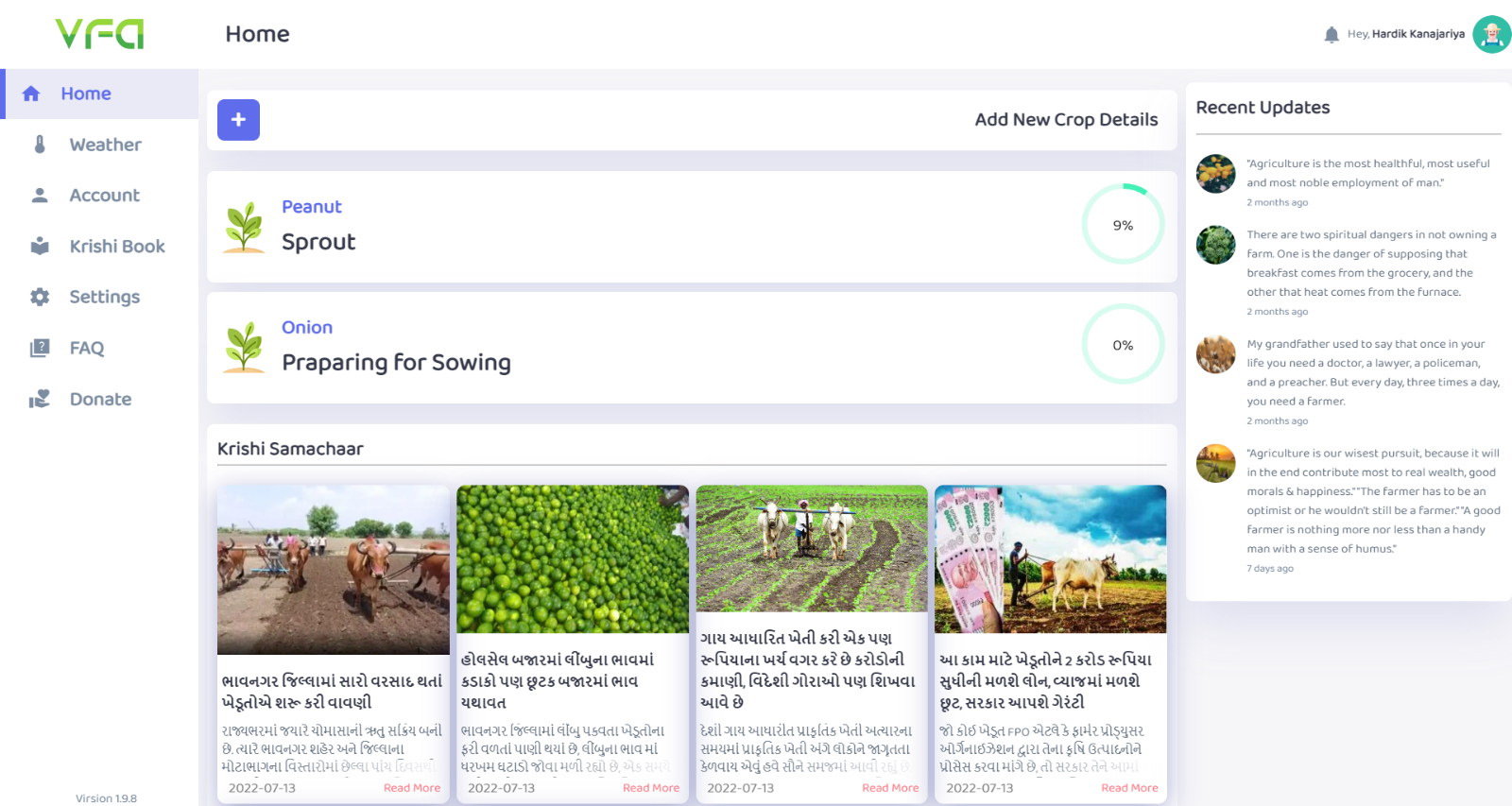The height and width of the screenshot is (806, 1512).
Task: Click the VFA logo
Action: [x=99, y=34]
